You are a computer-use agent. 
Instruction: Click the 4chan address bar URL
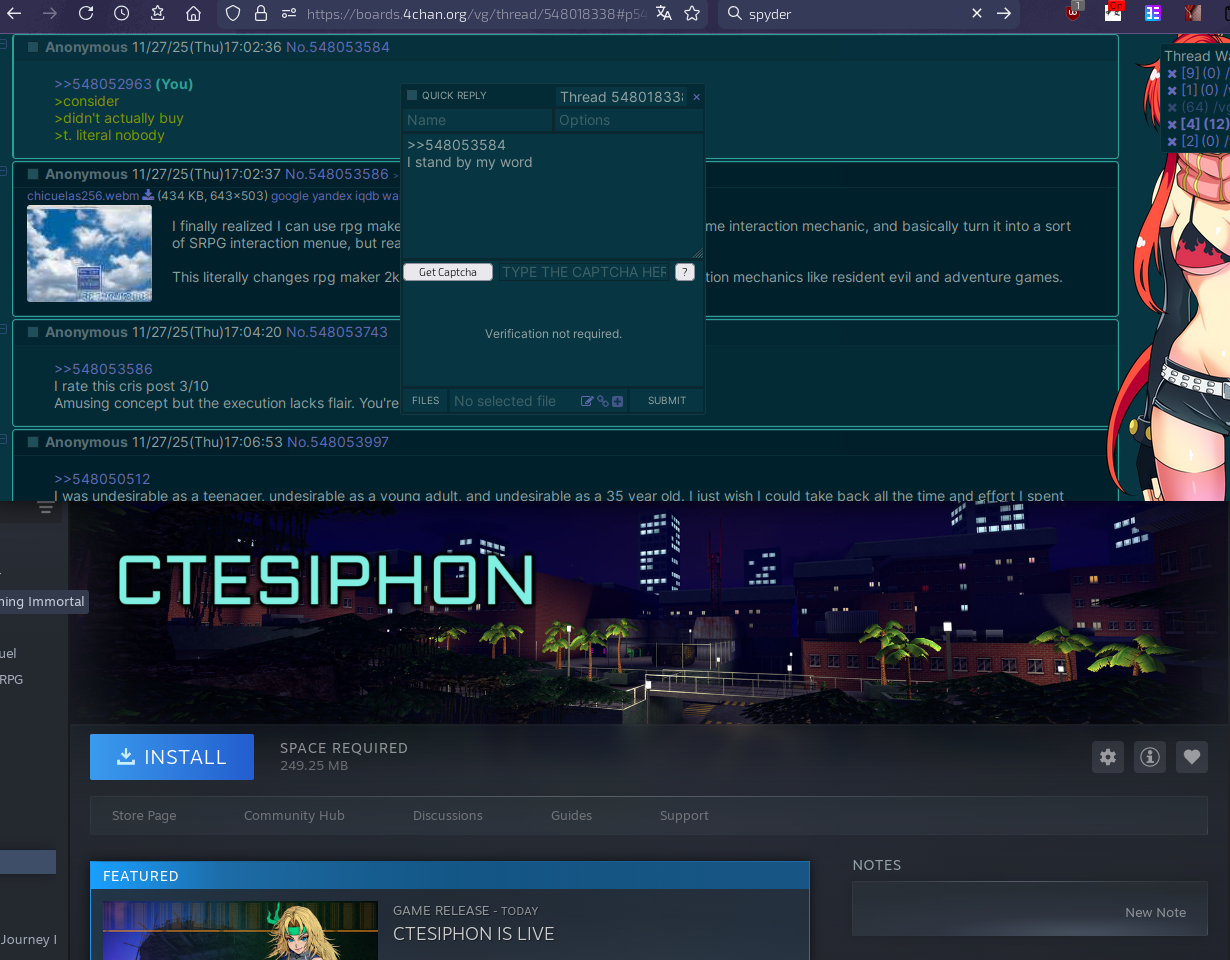(476, 14)
